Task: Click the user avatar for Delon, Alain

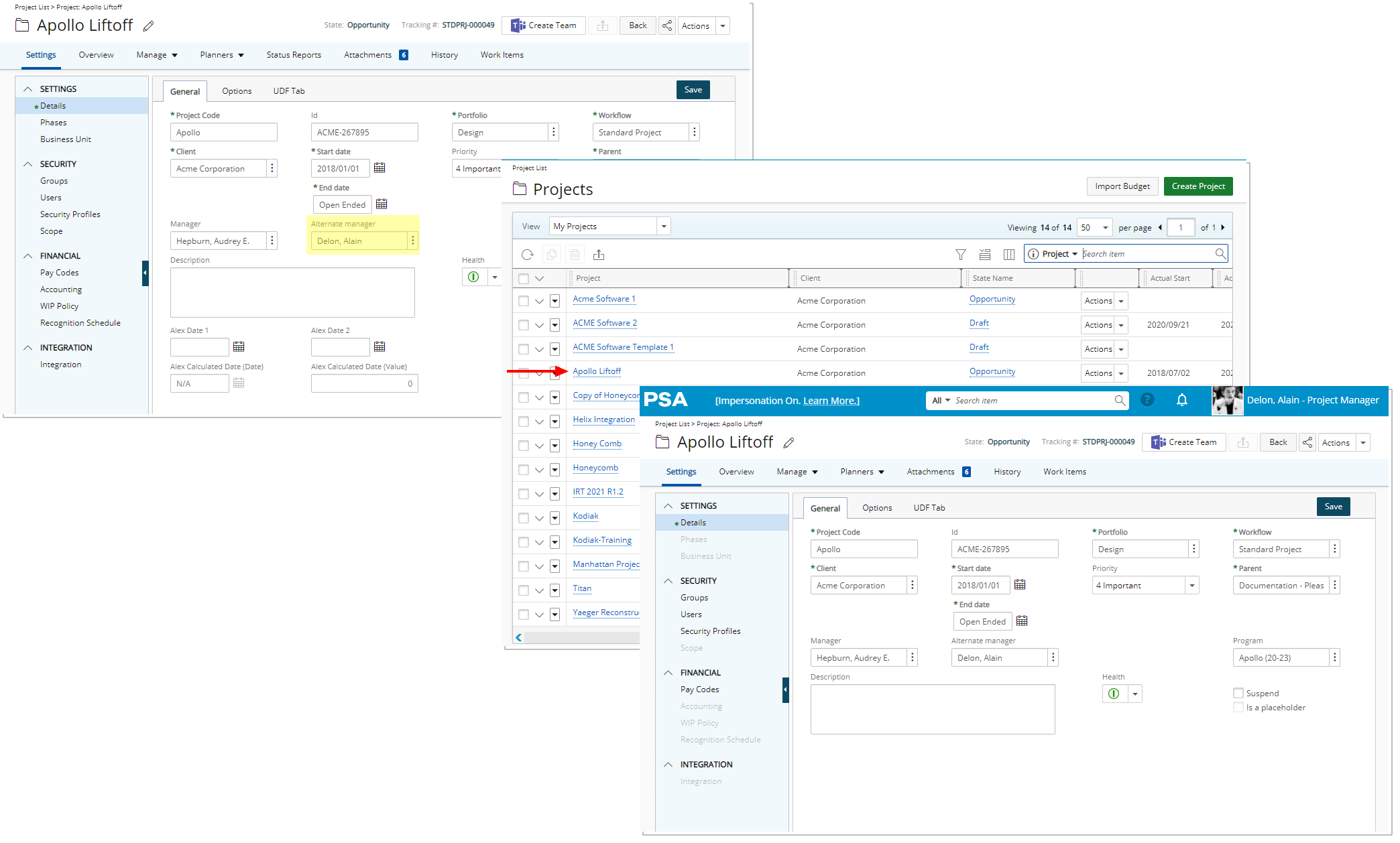Action: [x=1227, y=400]
